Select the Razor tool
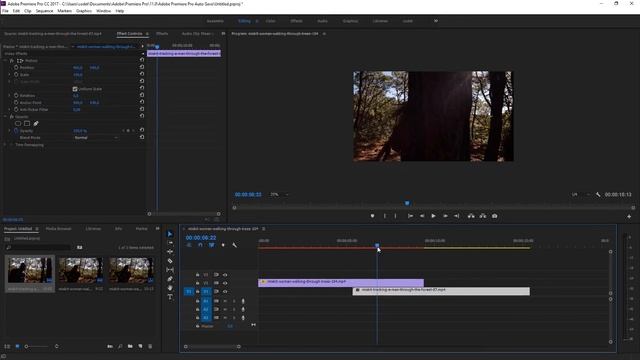This screenshot has height=360, width=640. pos(170,261)
